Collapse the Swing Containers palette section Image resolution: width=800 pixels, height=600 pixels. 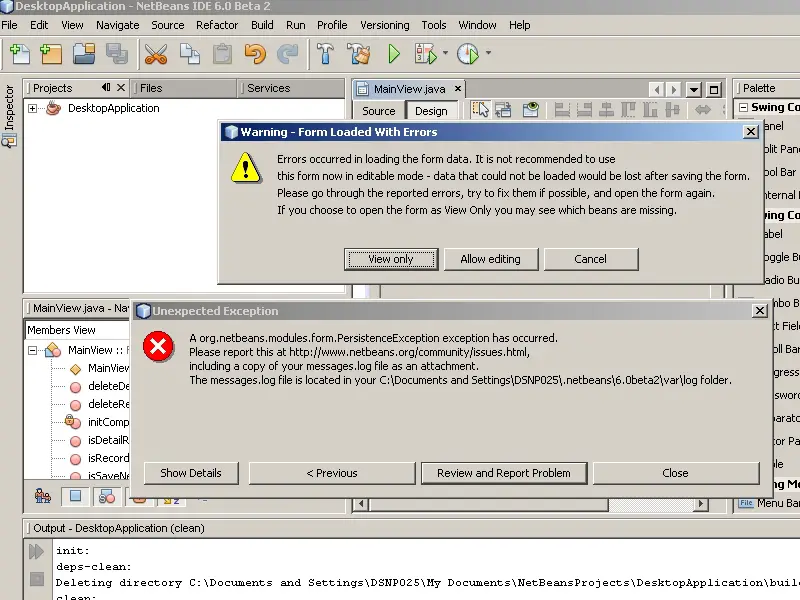(x=743, y=107)
